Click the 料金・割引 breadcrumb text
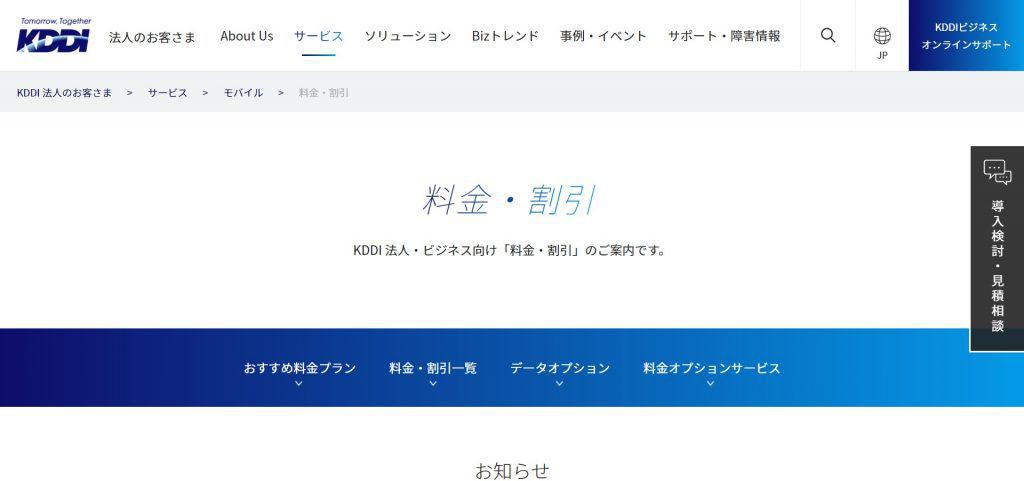The width and height of the screenshot is (1024, 481). click(323, 93)
